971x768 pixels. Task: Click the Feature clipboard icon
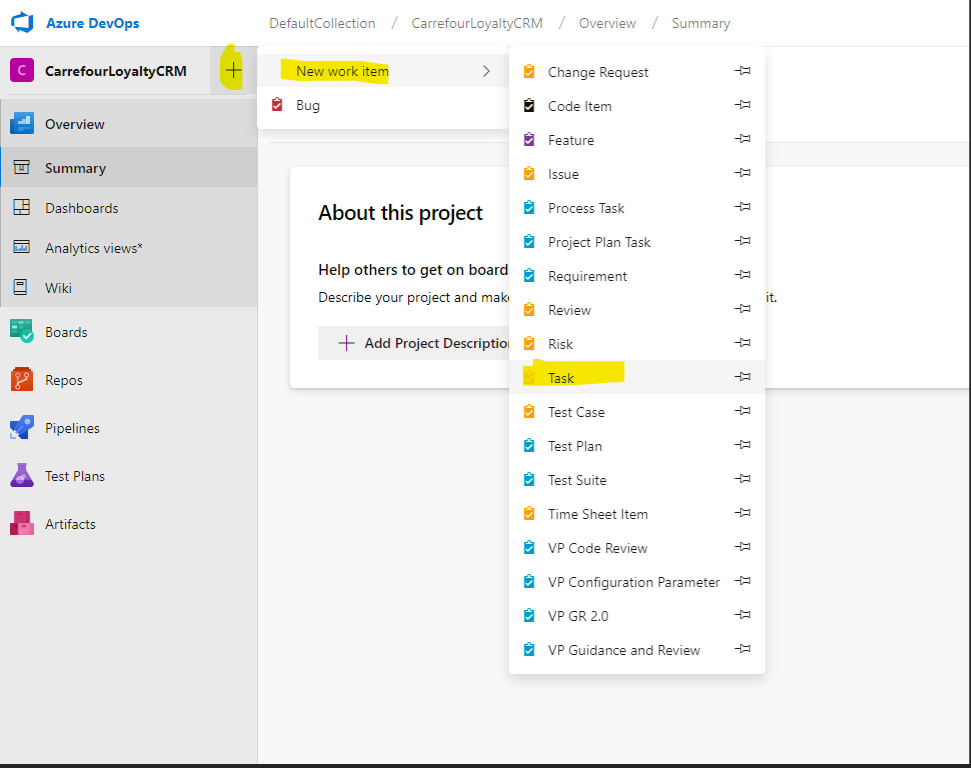(529, 139)
